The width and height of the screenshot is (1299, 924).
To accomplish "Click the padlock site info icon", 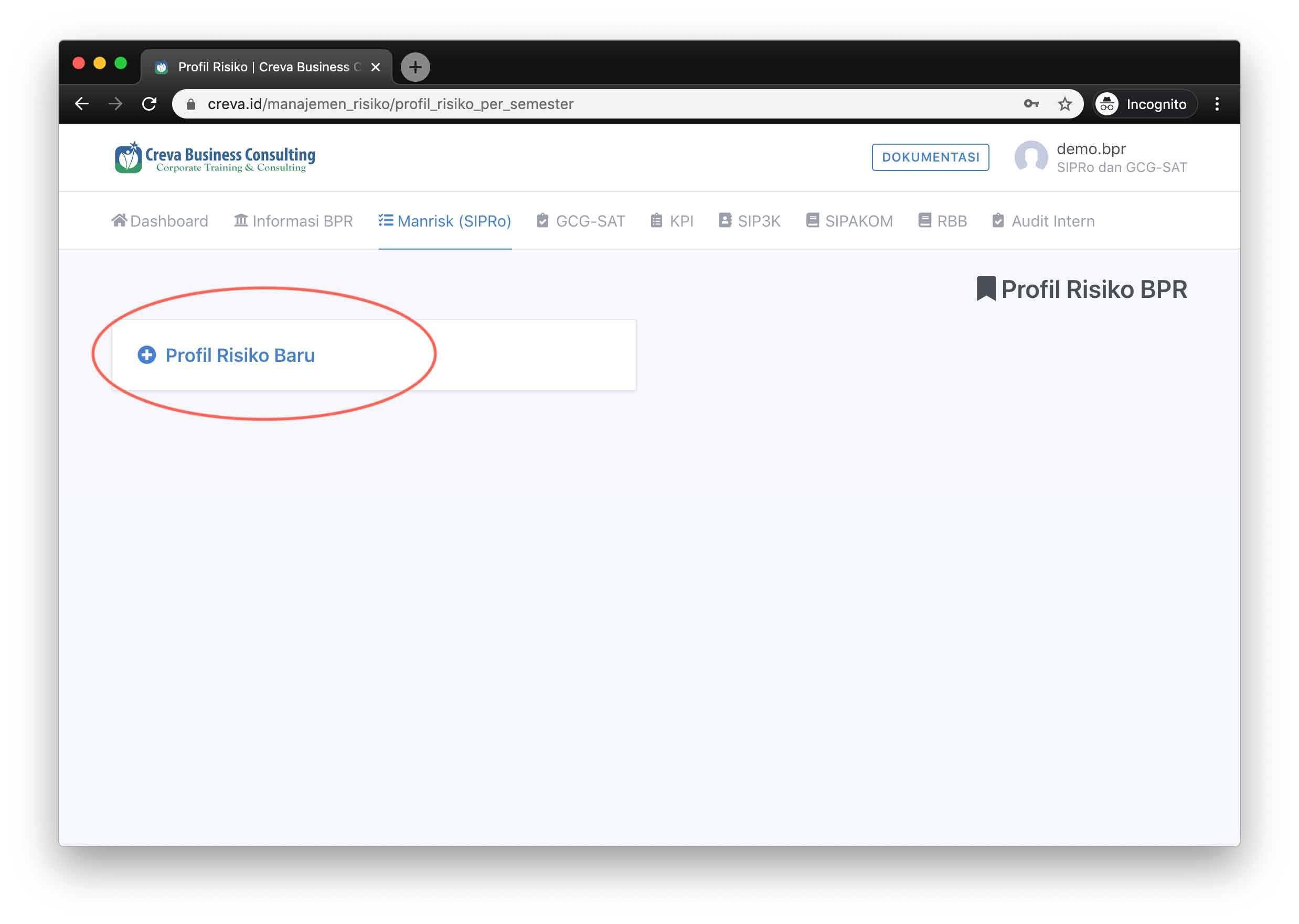I will (x=191, y=104).
